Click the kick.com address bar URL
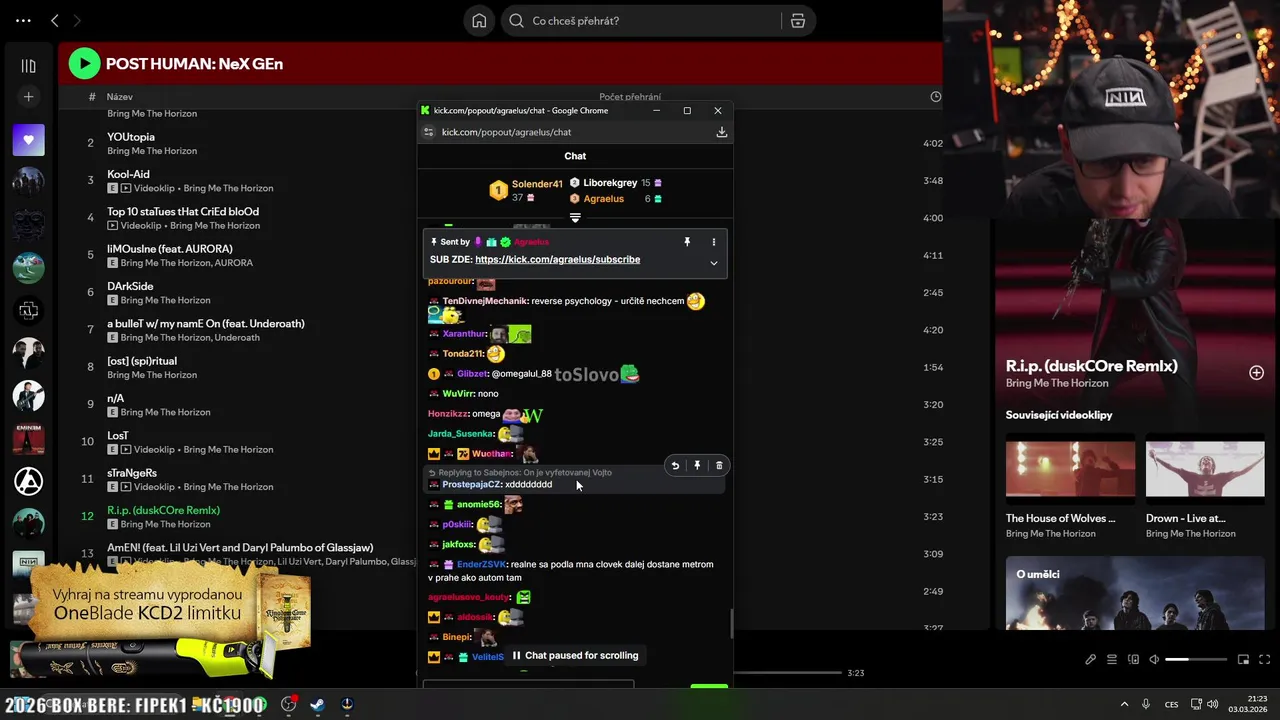Screen dimensions: 1280x720 506,132
